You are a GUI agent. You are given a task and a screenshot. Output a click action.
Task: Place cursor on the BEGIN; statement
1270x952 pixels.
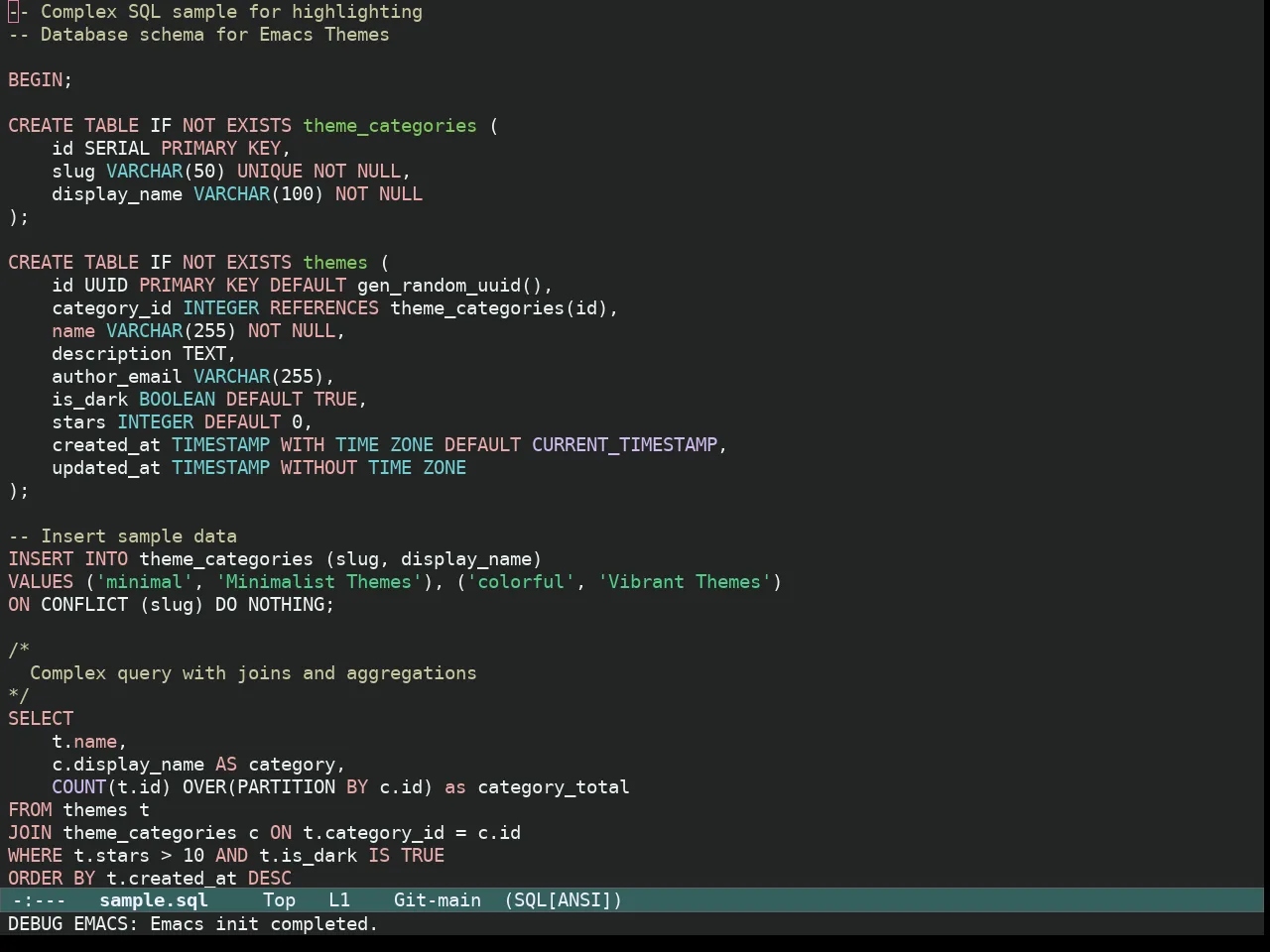41,80
